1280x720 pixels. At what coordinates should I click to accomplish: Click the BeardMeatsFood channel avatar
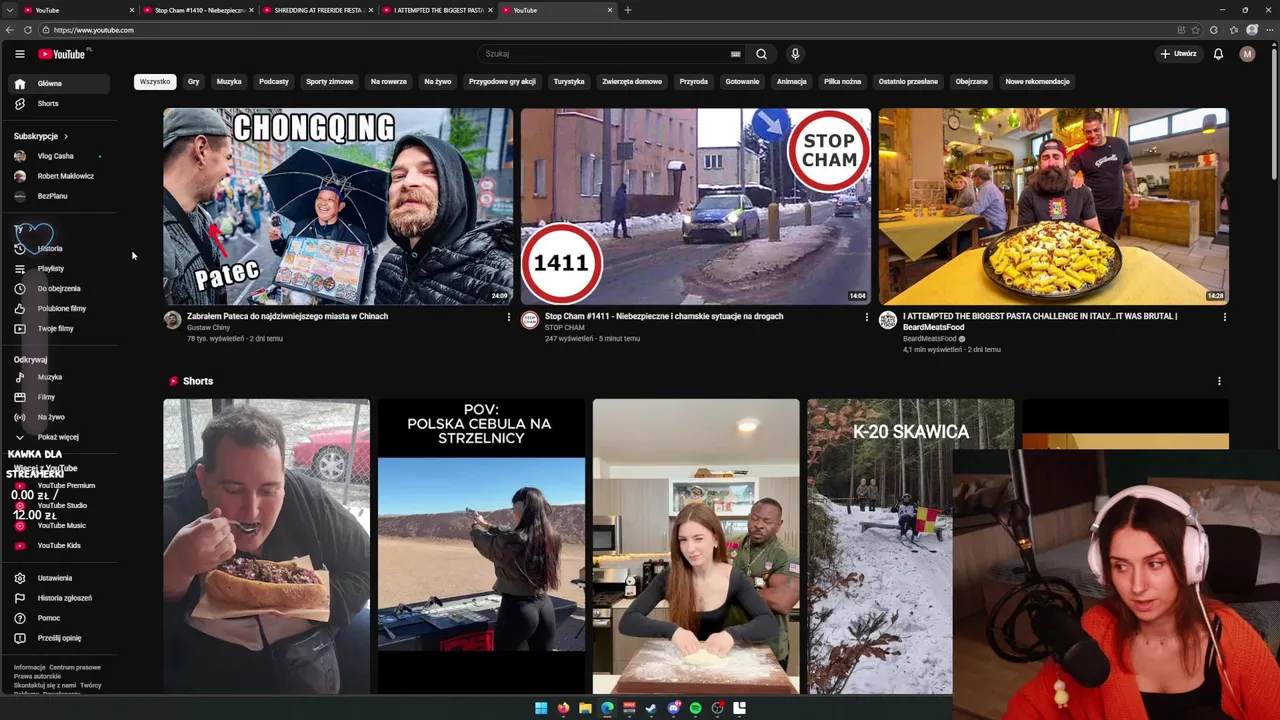[x=888, y=320]
